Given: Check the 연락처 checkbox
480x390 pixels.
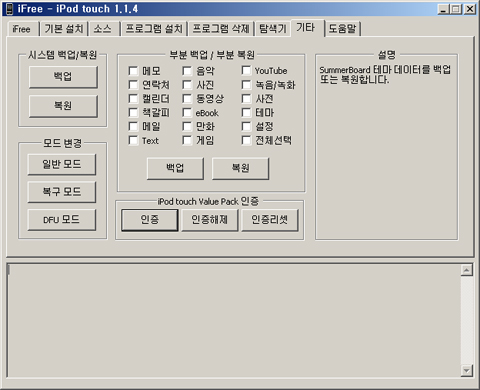Looking at the screenshot, I should point(133,85).
